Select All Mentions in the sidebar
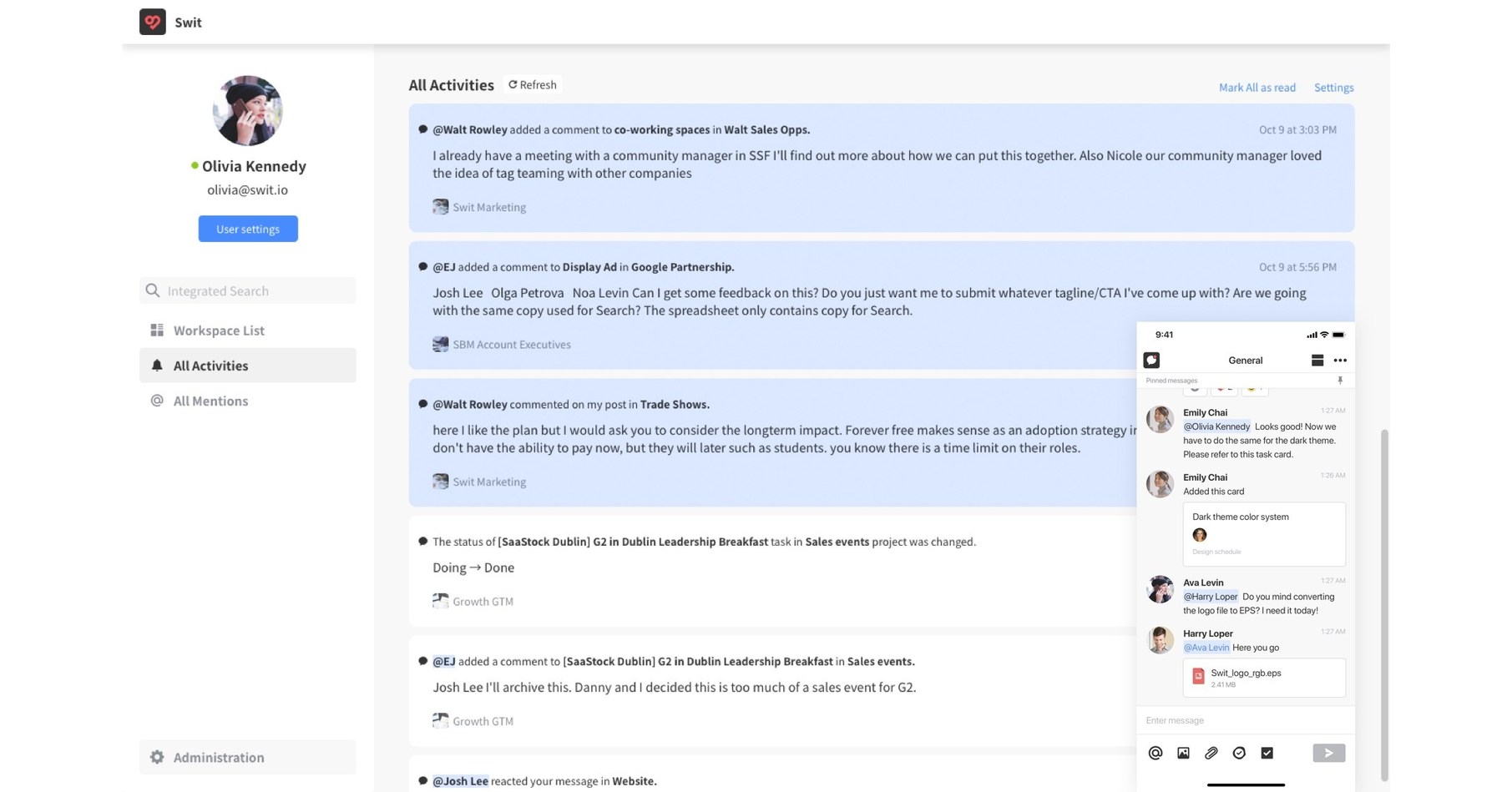Image resolution: width=1512 pixels, height=792 pixels. coord(210,401)
